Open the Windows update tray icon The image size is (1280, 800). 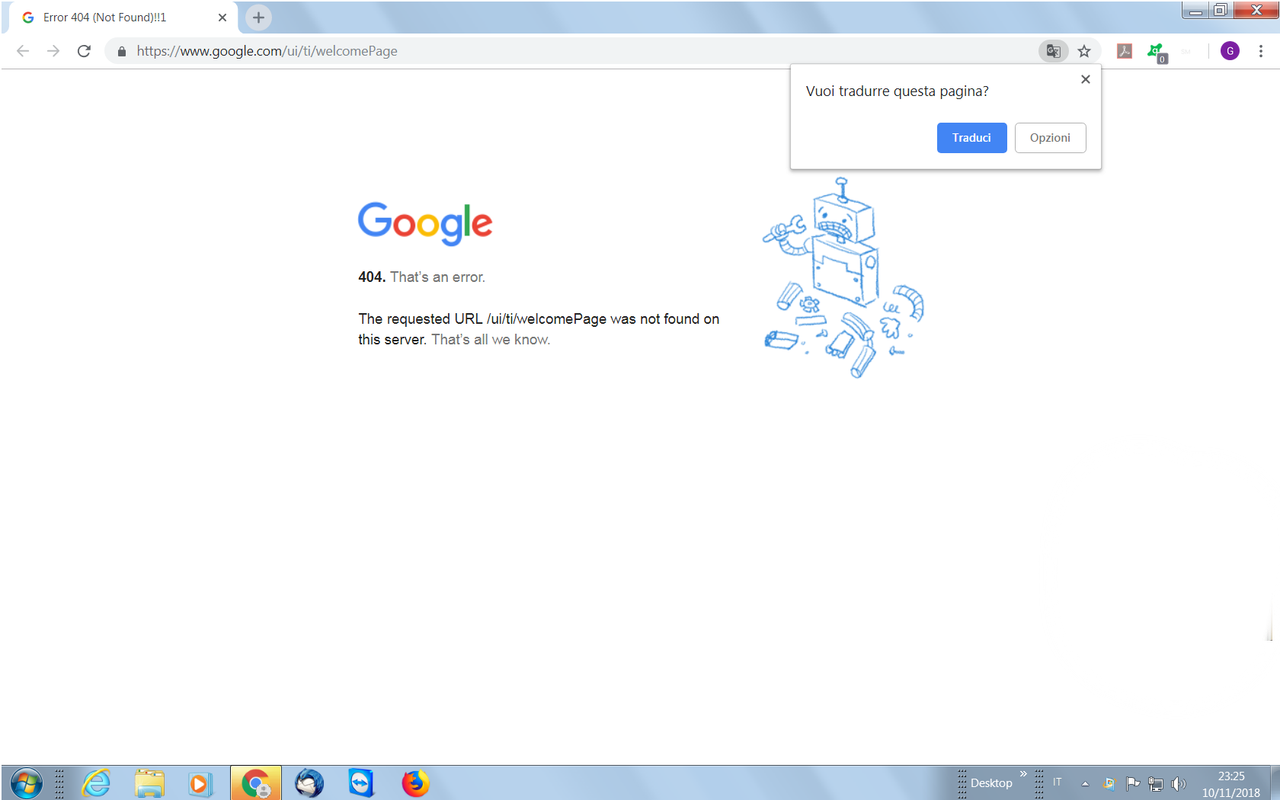(1110, 783)
